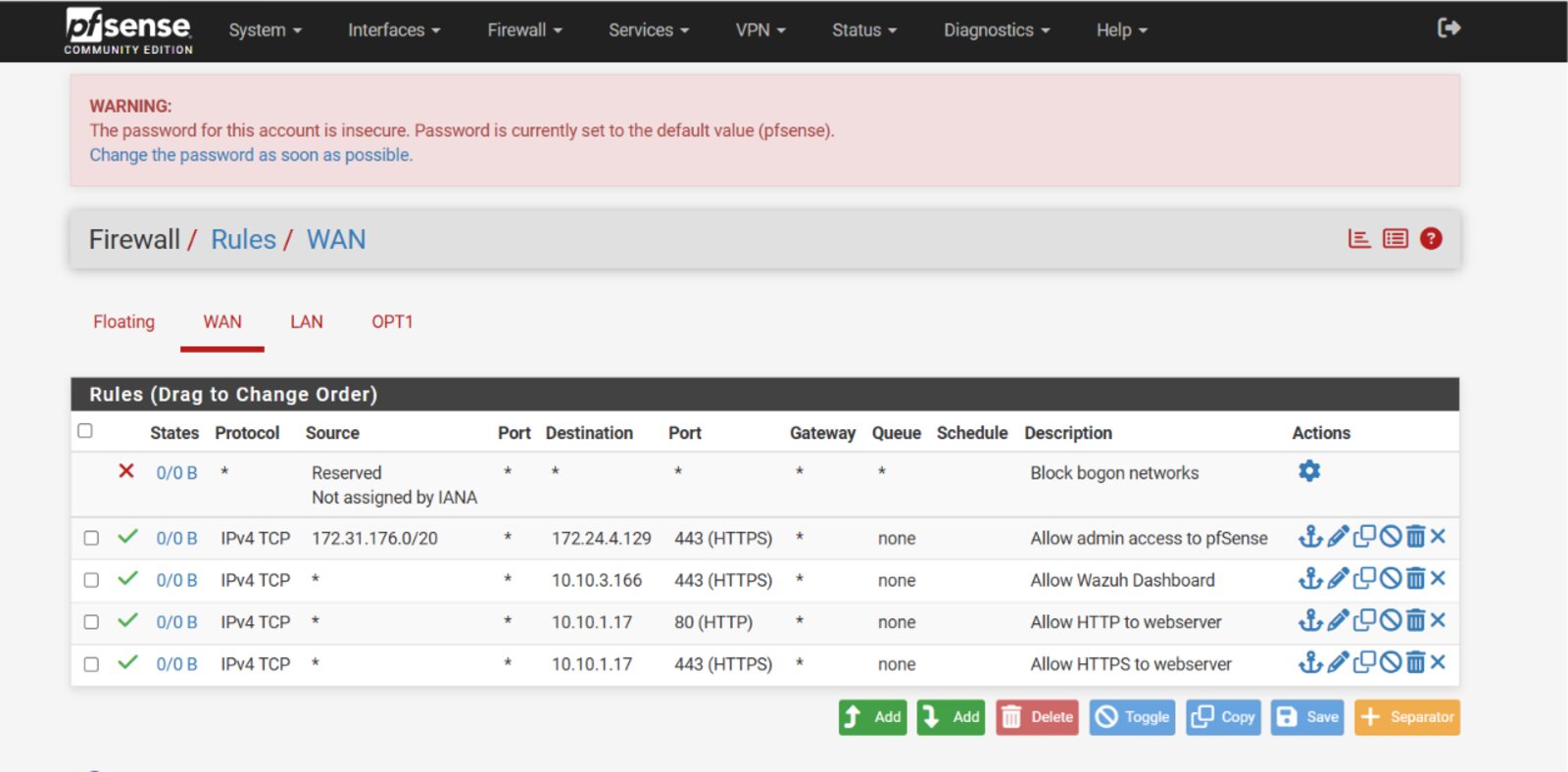Check the box for Allow Wazuh Dashboard rule
Viewport: 1568px width, 772px height.
91,580
